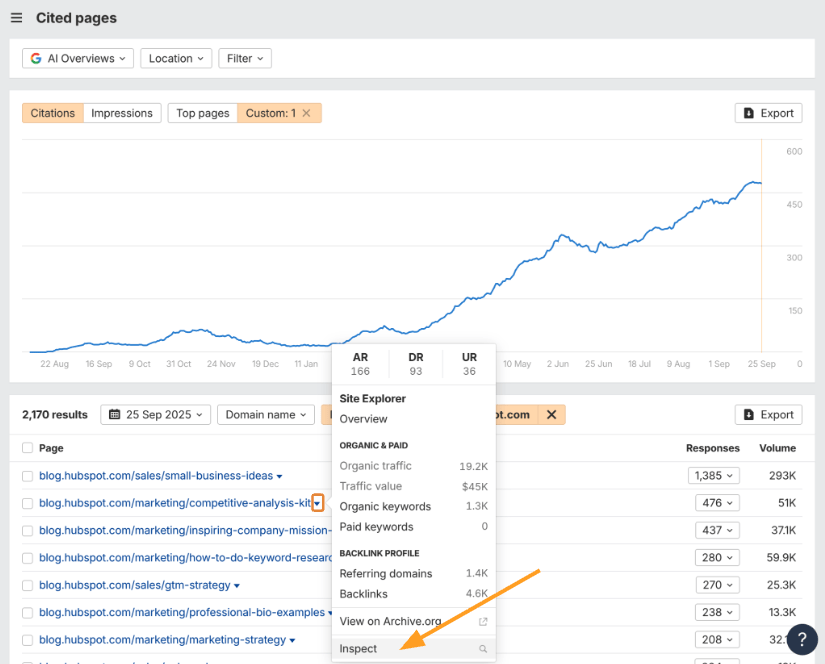Click the Google logo in AI Overviews filter
Viewport: 825px width, 664px height.
point(34,58)
